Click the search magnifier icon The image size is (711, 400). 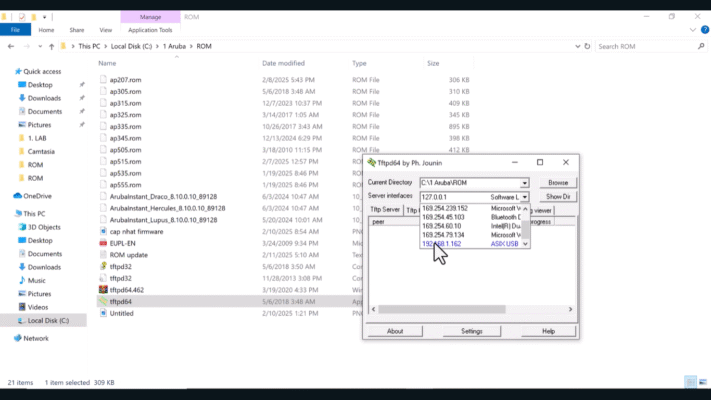(701, 46)
